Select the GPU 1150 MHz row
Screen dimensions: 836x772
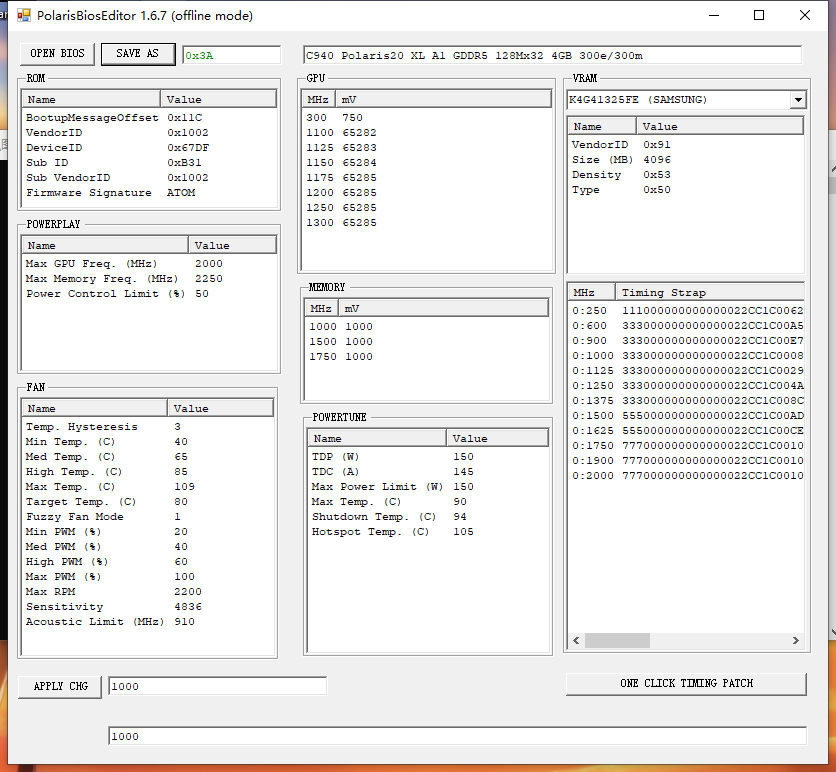[427, 162]
